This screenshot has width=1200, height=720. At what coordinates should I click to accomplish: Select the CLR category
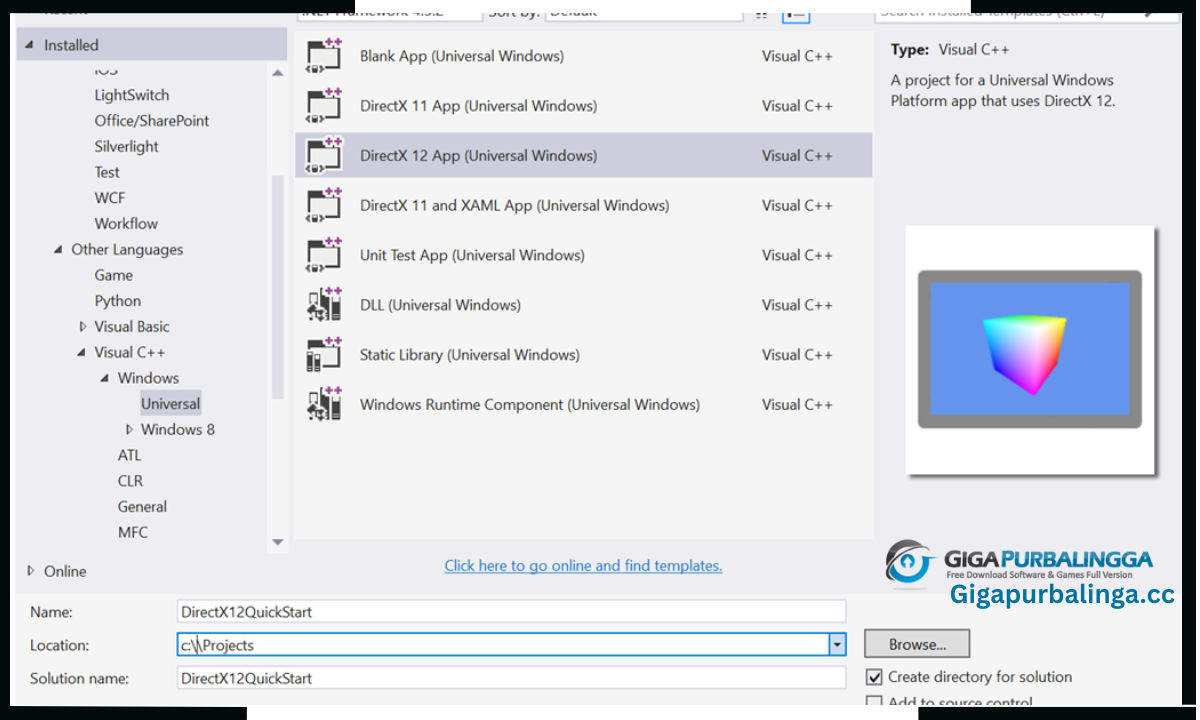point(130,481)
